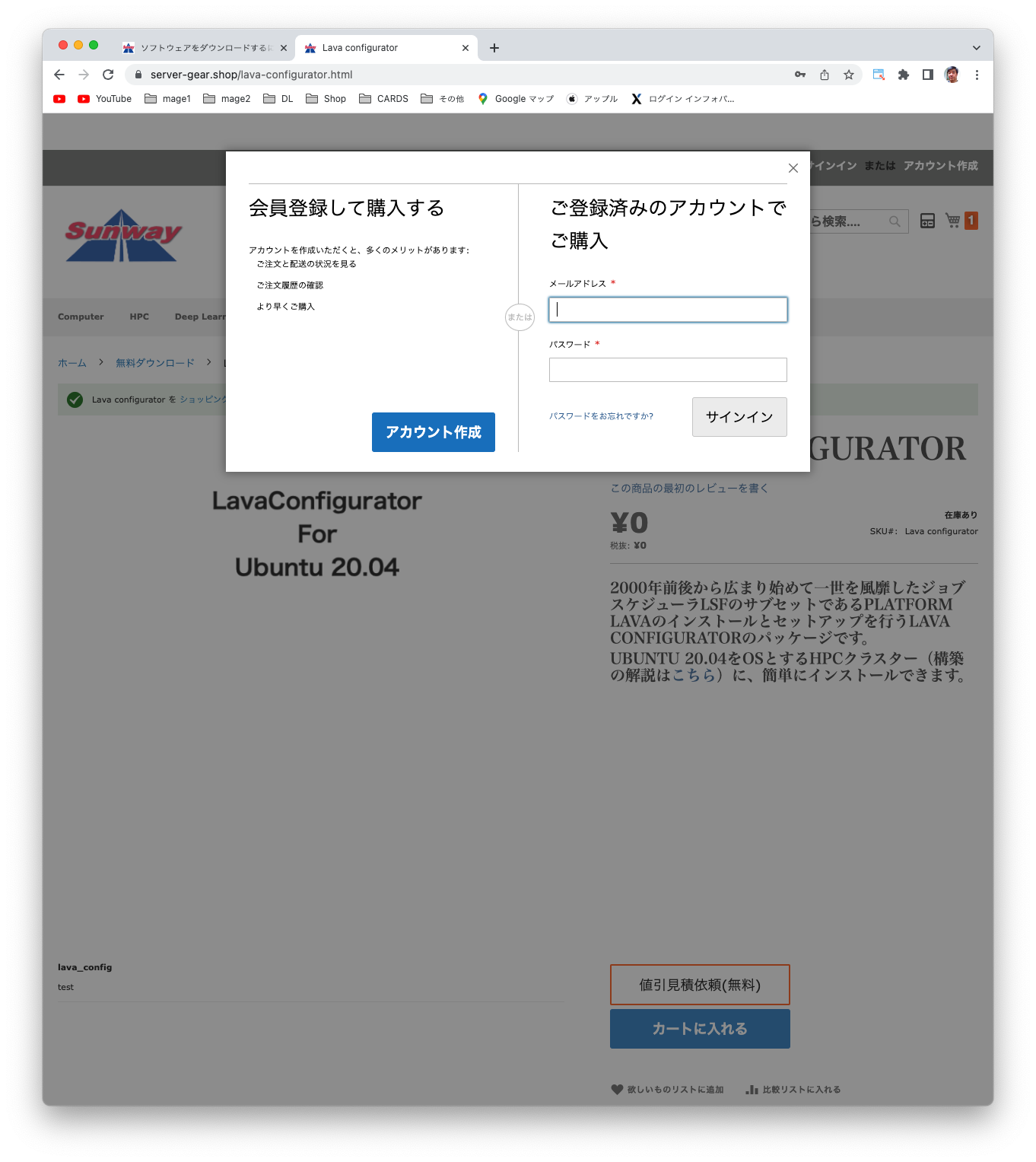1036x1162 pixels.
Task: Reload the page with the refresh icon
Action: (108, 75)
